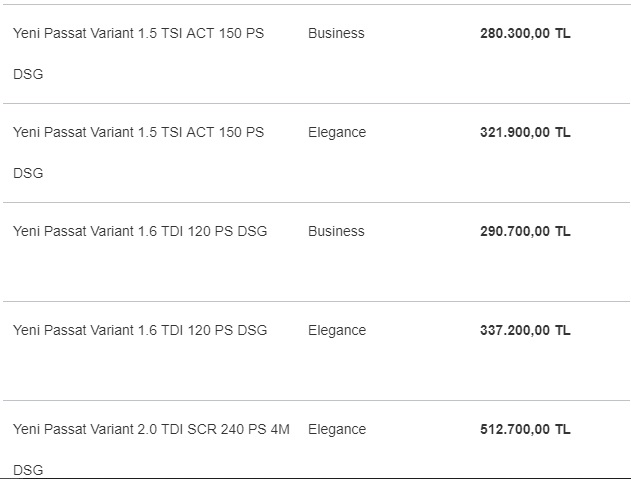Select the 290.700,00 TL price

pyautogui.click(x=525, y=231)
